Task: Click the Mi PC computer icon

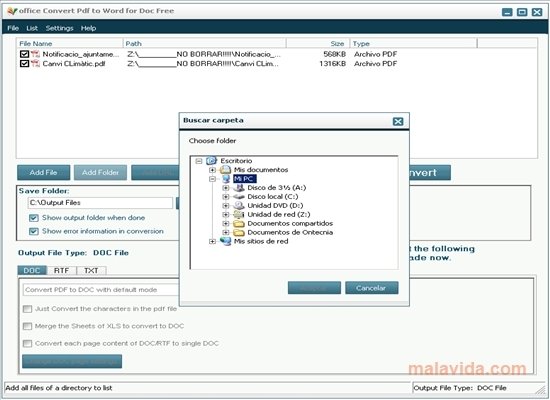Action: pos(226,179)
